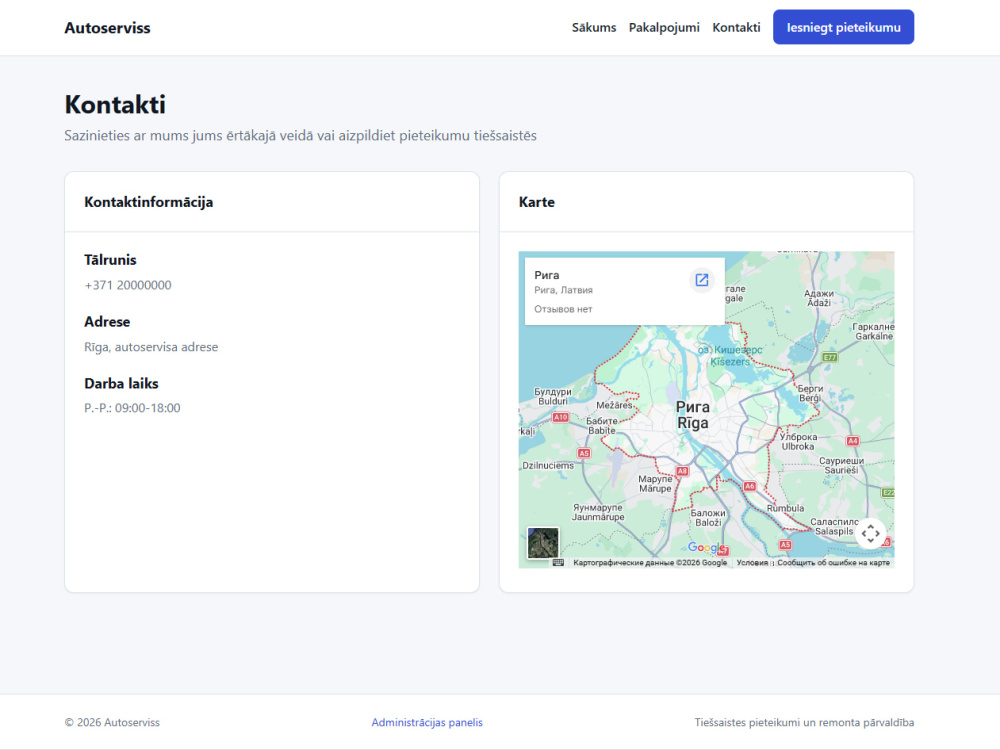
Task: Click the © 2026 Autoserviss footer text
Action: coord(112,723)
